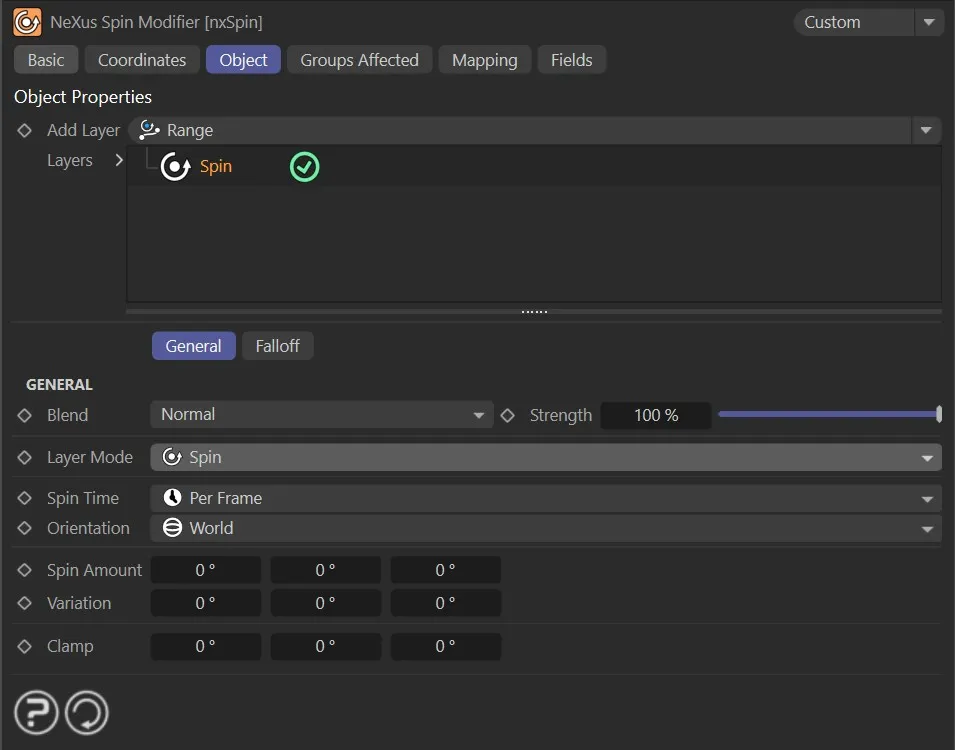
Task: Click the keyframe diamond beside Blend
Action: (25, 415)
